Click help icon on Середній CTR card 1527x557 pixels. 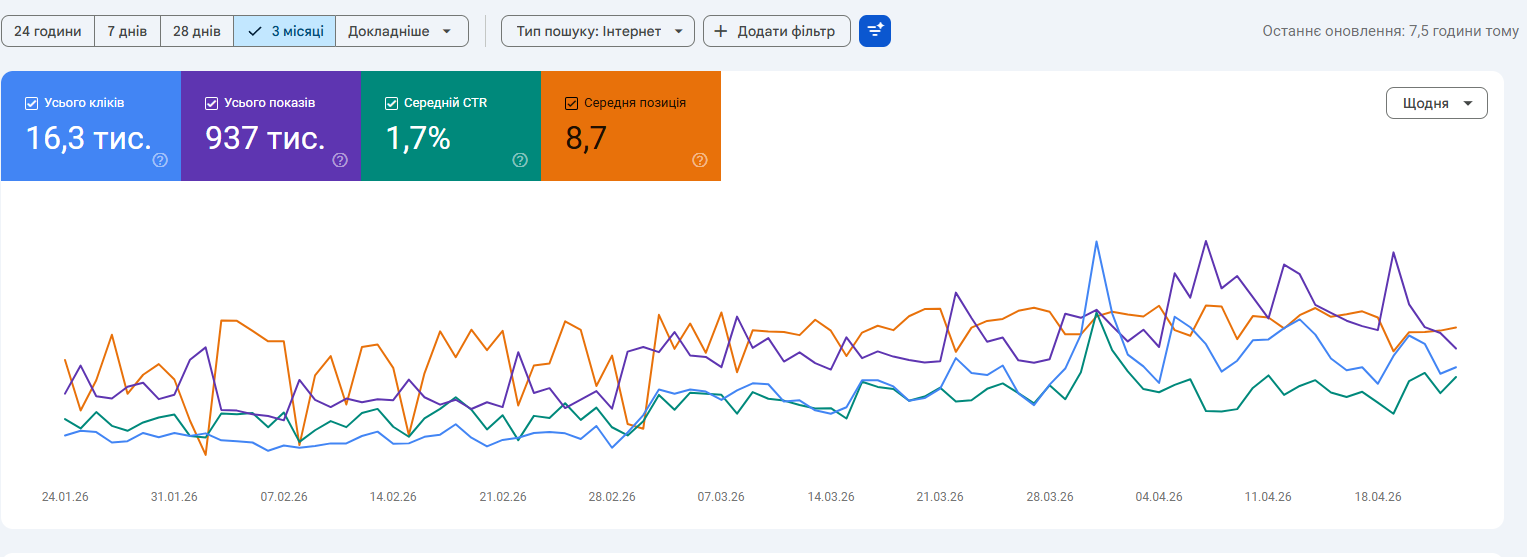pyautogui.click(x=520, y=160)
